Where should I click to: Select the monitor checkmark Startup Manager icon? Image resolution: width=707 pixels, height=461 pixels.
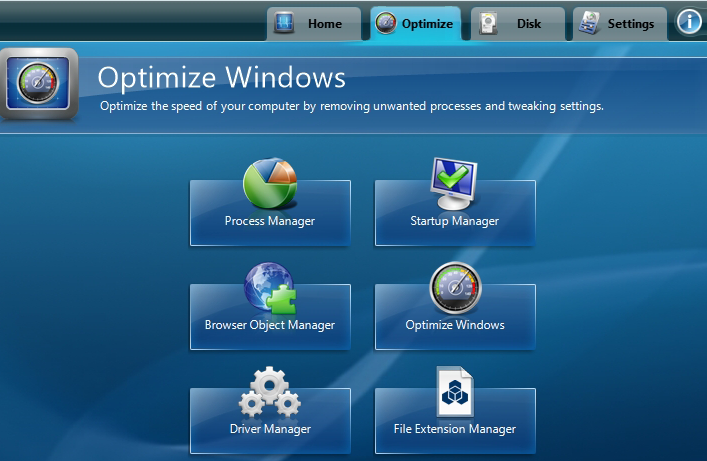pyautogui.click(x=455, y=184)
